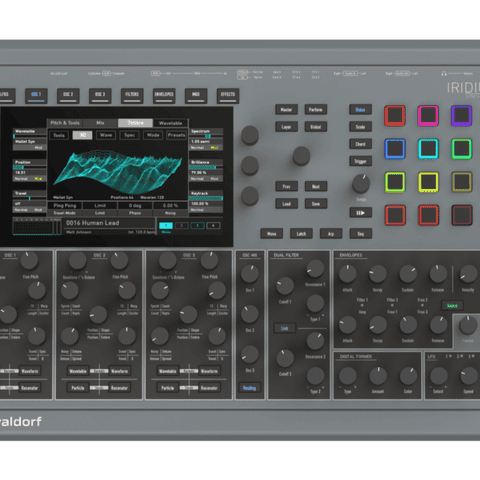
Task: Switch to the Mix tab on screen
Action: (x=100, y=123)
